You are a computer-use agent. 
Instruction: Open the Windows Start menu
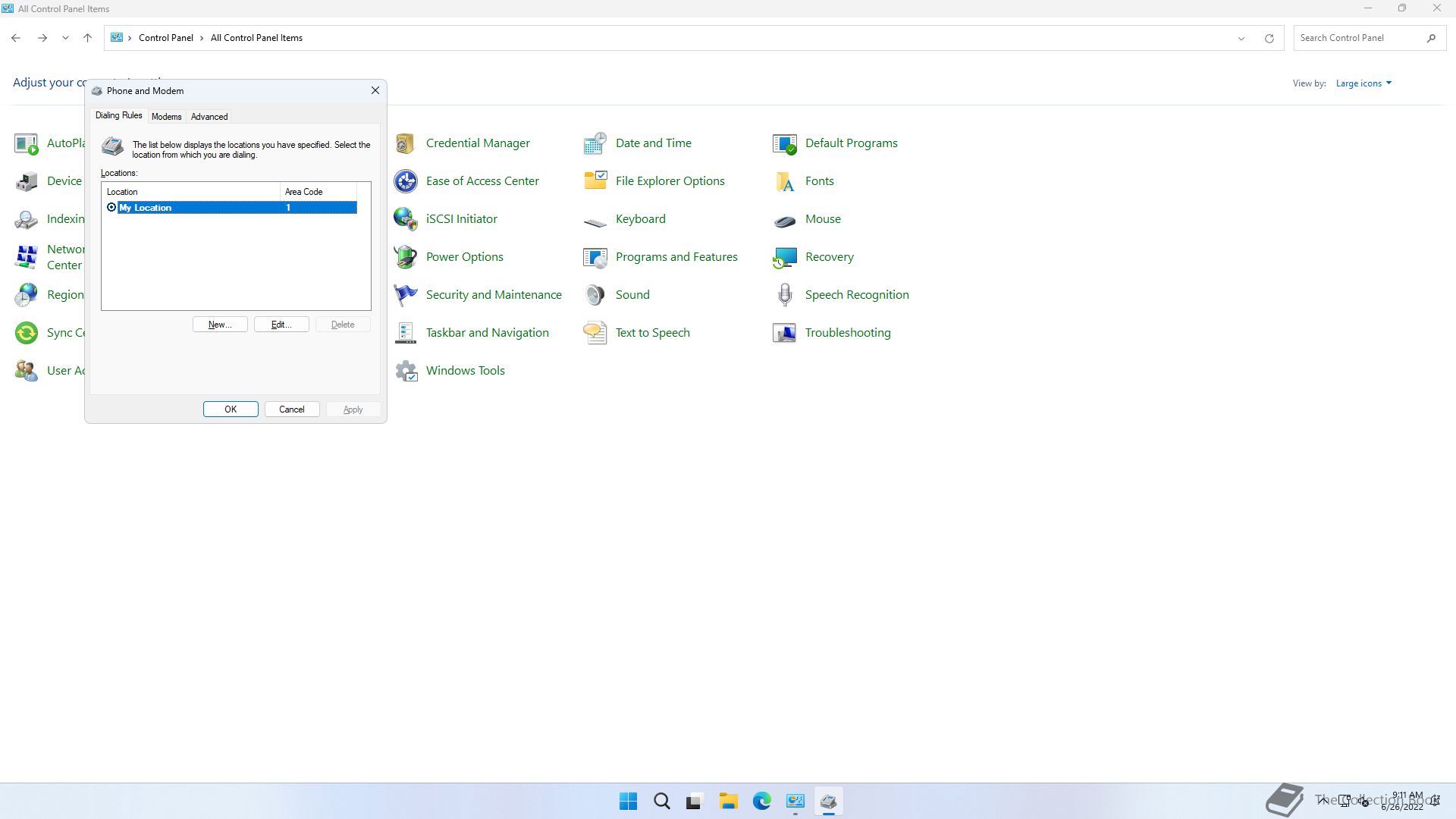629,802
